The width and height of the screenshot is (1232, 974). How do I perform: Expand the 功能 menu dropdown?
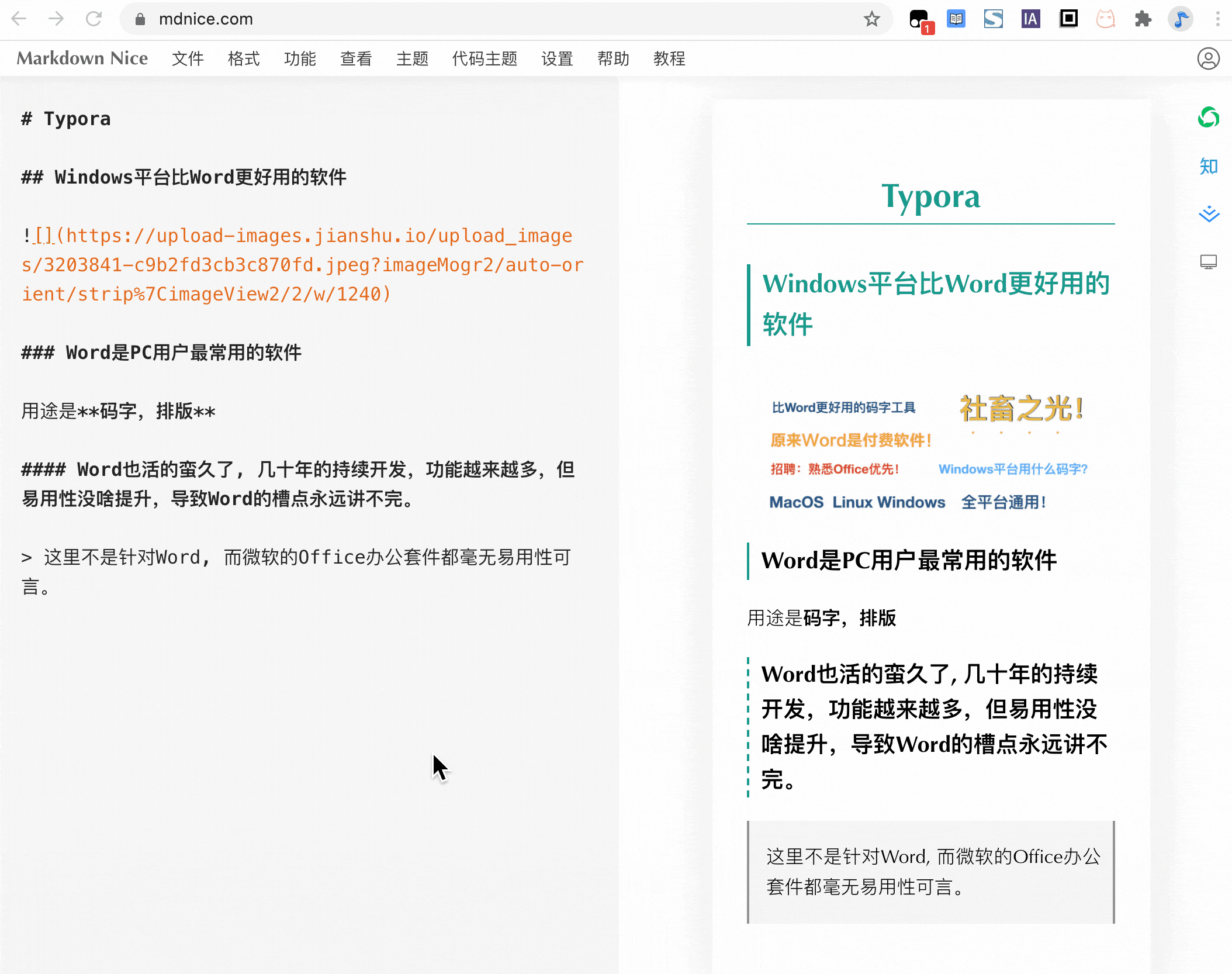[300, 58]
